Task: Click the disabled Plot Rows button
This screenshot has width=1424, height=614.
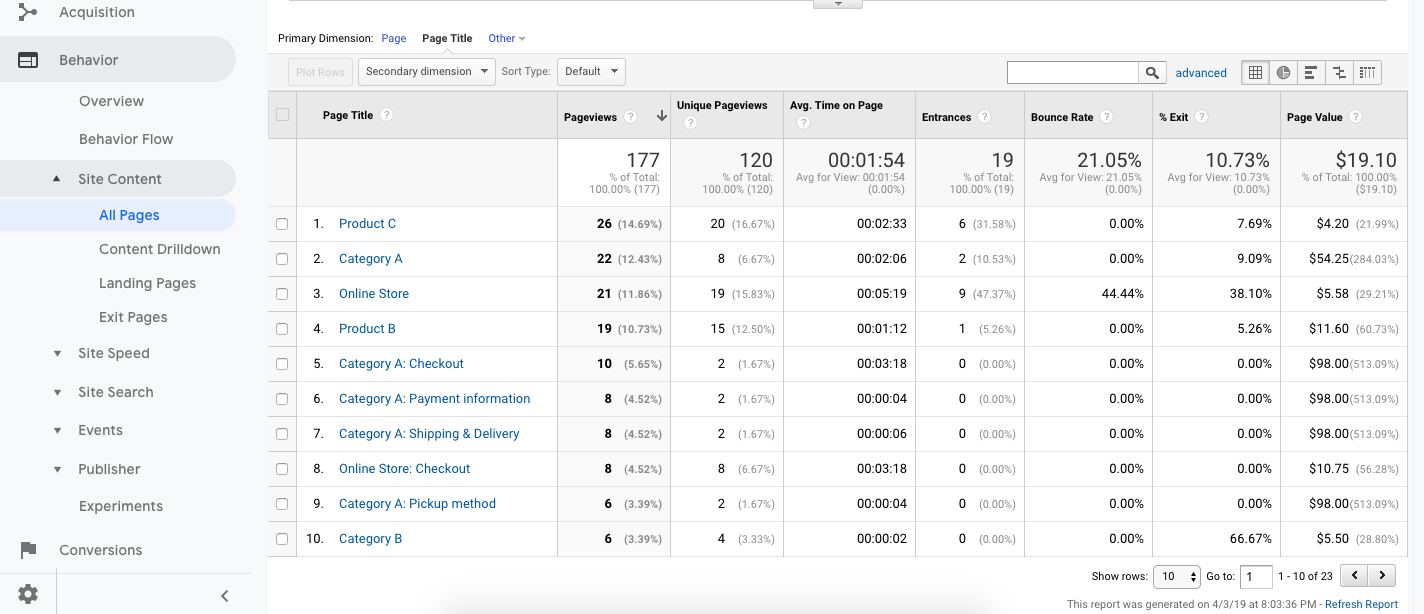Action: [x=321, y=72]
